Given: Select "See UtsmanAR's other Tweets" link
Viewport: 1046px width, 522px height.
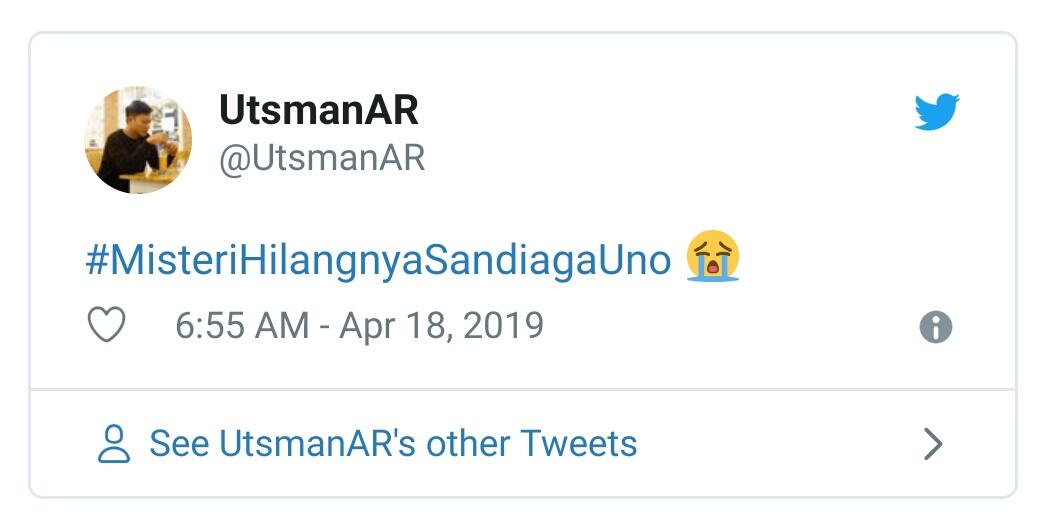Looking at the screenshot, I should tap(392, 443).
